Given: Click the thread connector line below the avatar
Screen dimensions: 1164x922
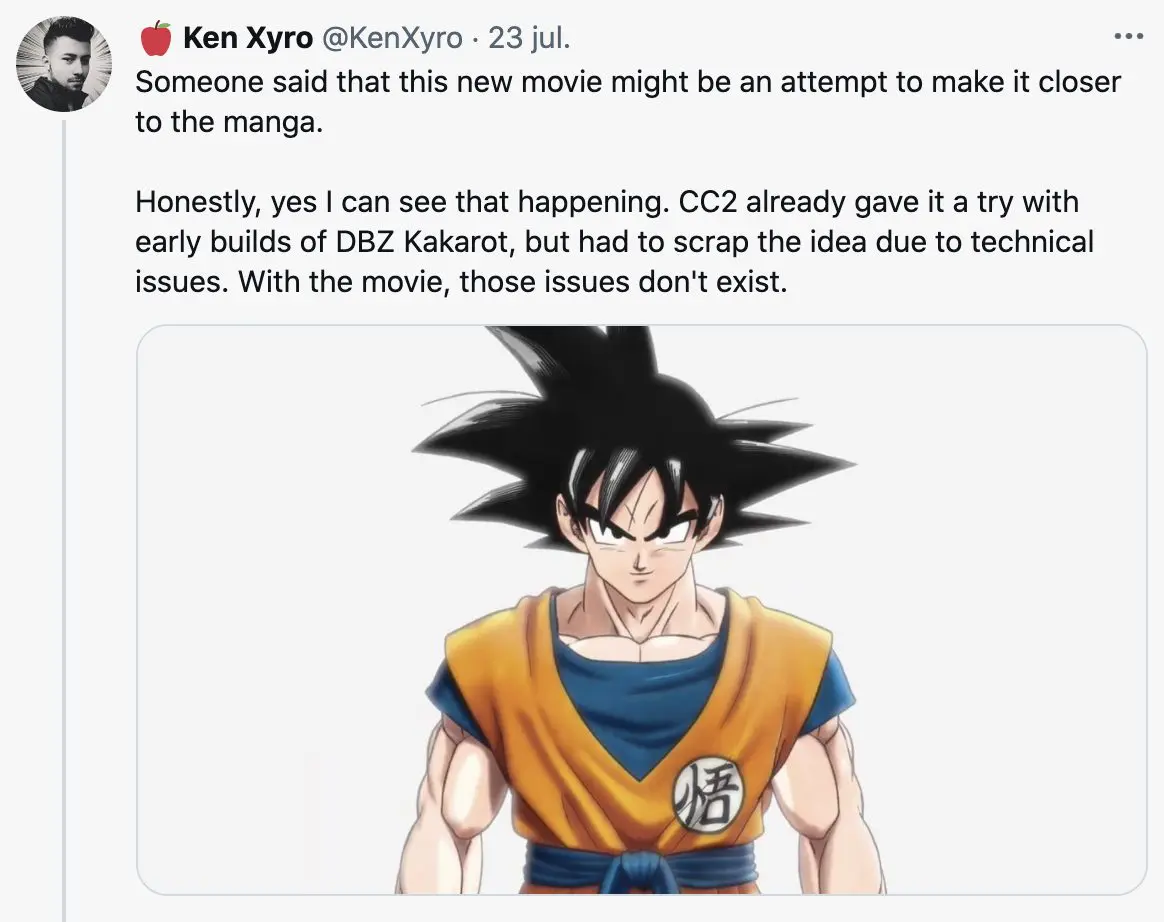Looking at the screenshot, I should [x=64, y=500].
